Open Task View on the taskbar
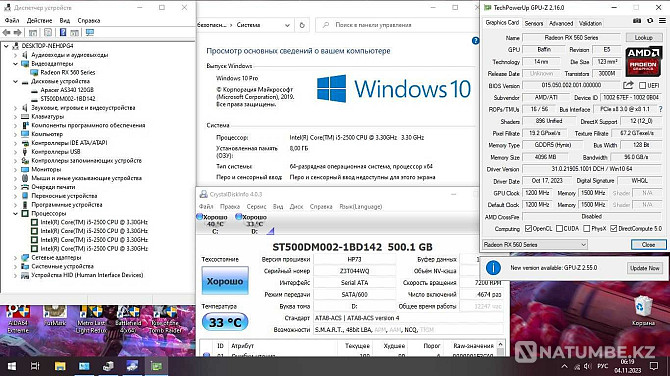670x376 pixels. click(35, 366)
